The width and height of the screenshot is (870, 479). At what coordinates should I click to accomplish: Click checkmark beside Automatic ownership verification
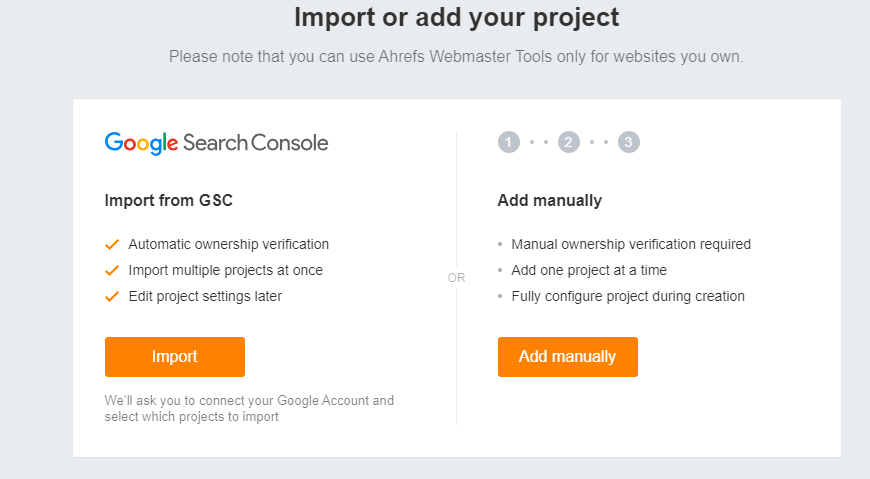(x=112, y=244)
